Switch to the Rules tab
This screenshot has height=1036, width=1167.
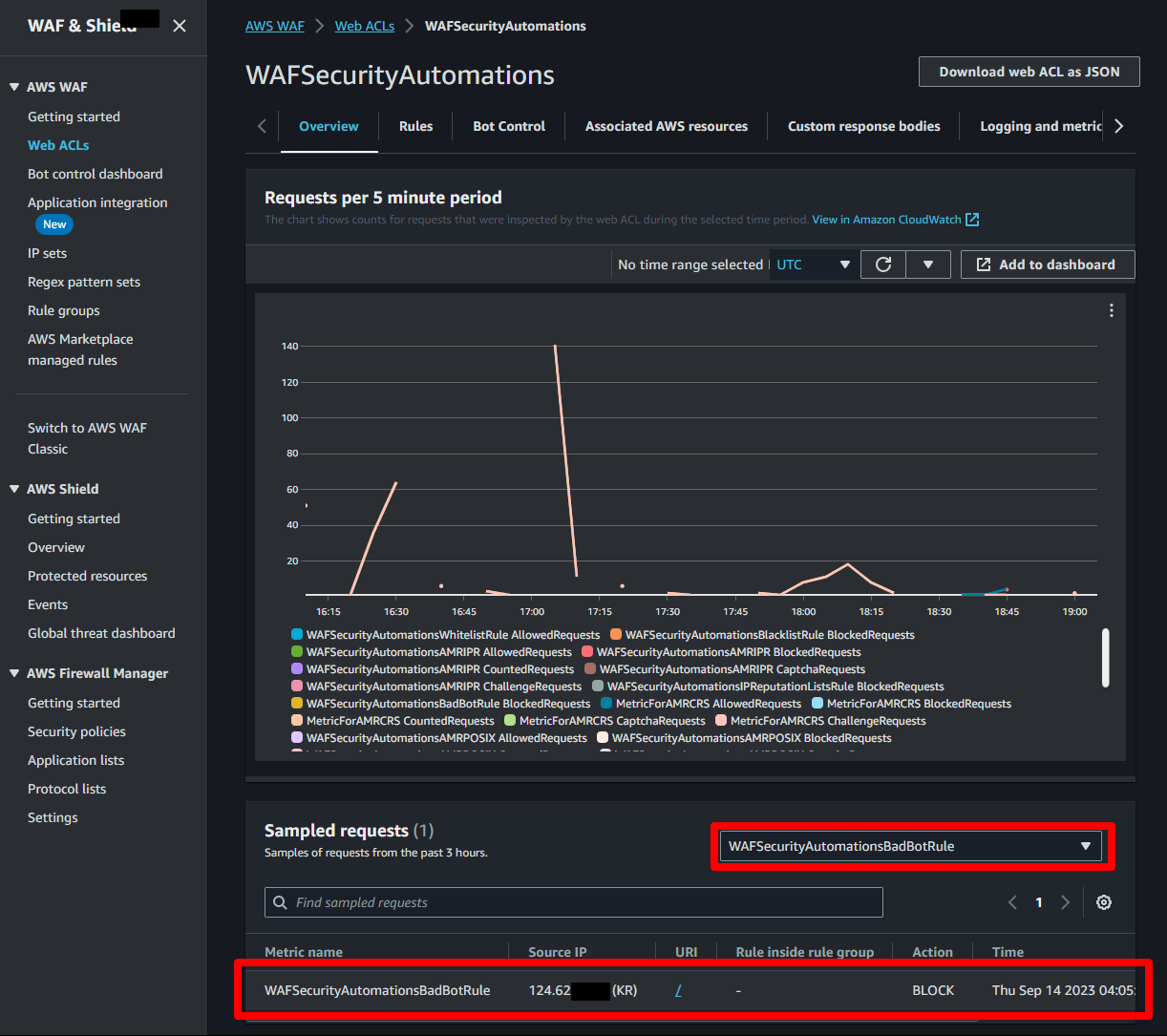point(415,126)
